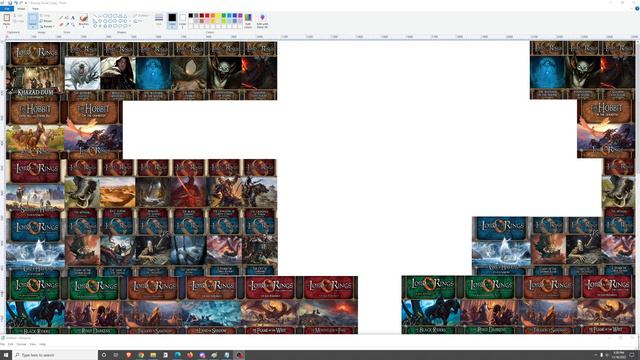Open Firefox from the taskbar
Screen dimensions: 640x360
click(190, 355)
